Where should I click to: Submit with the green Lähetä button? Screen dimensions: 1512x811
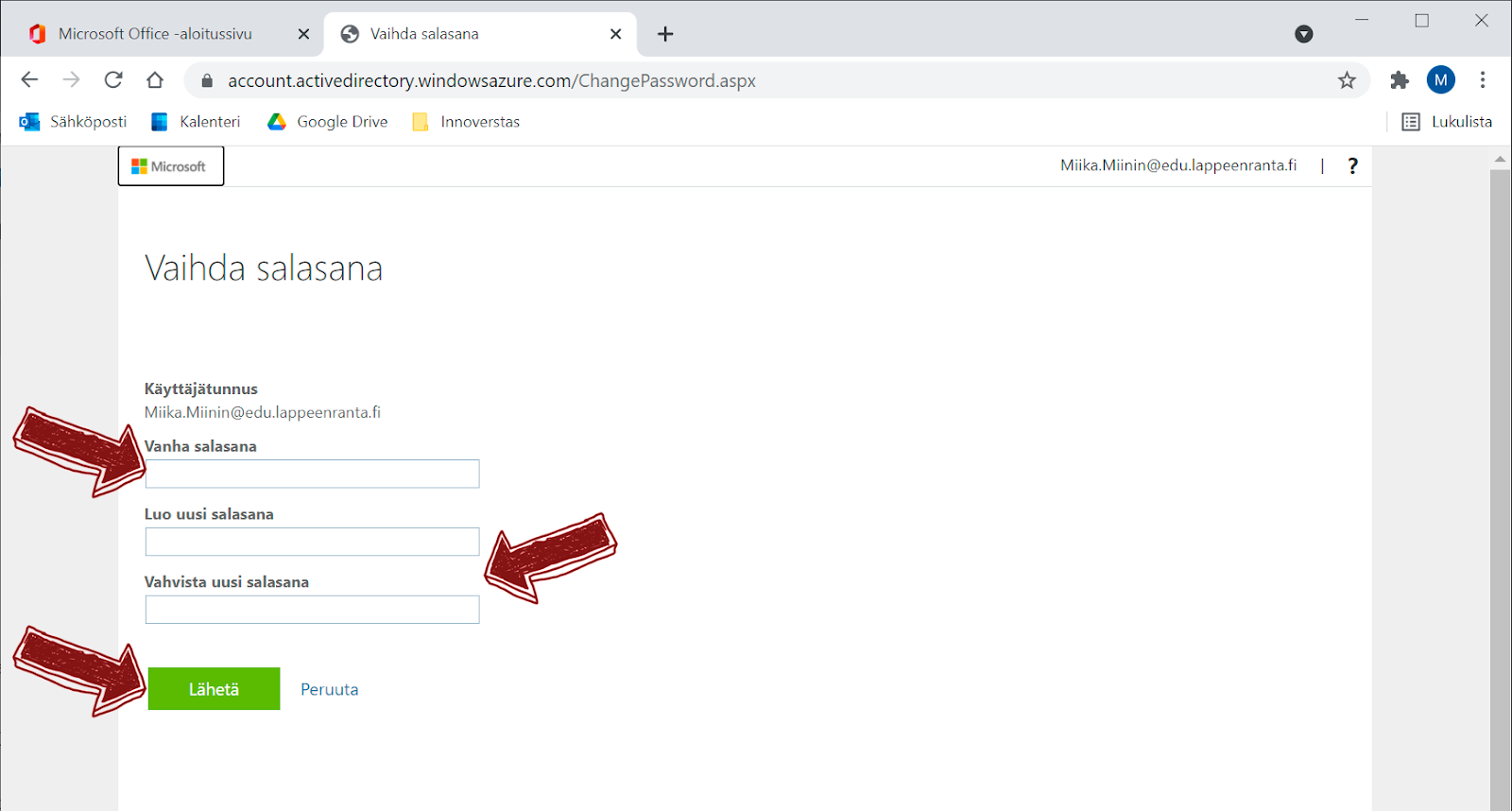click(215, 689)
